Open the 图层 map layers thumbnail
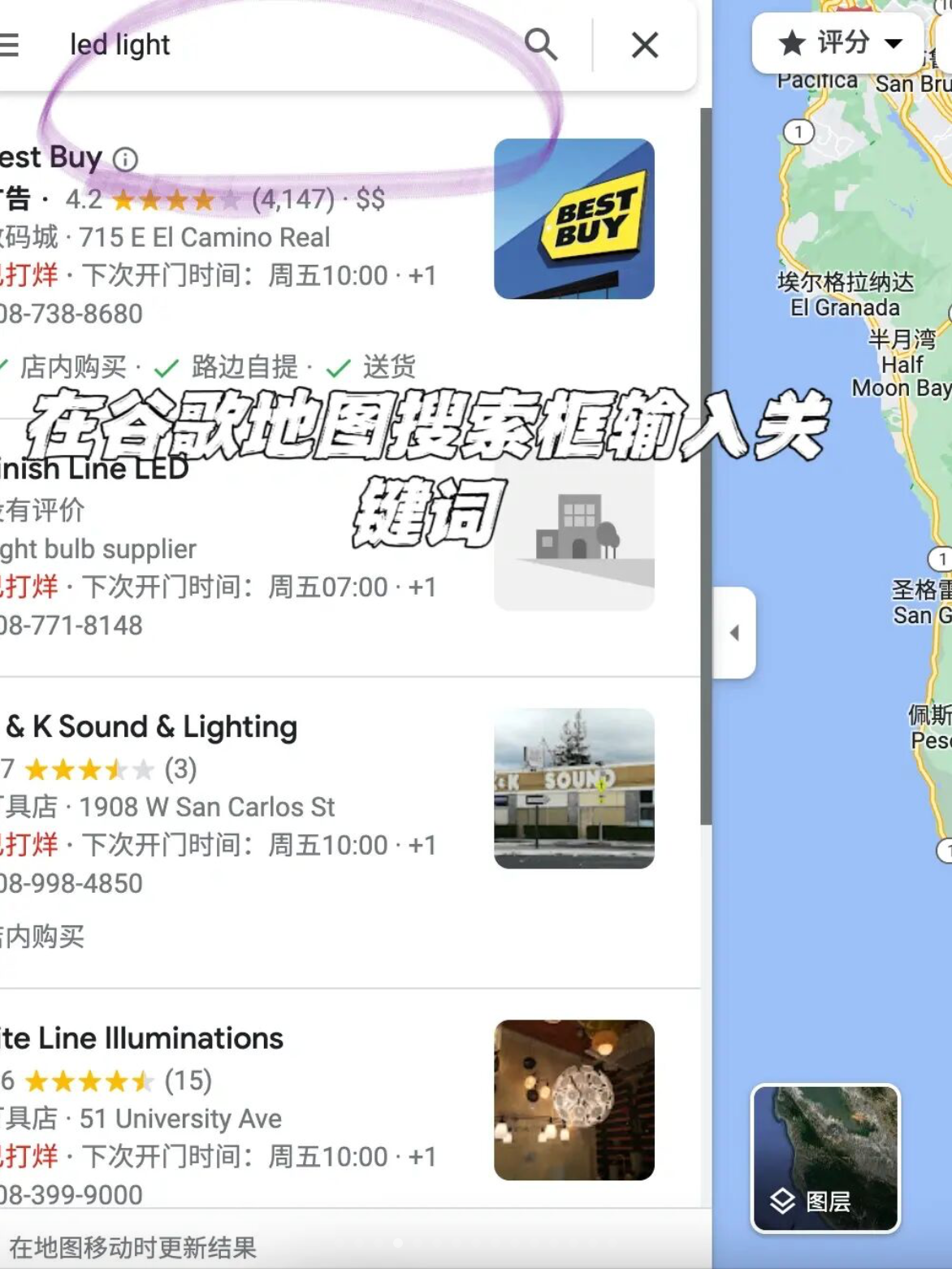Screen dimensions: 952x1269 coord(825,1159)
